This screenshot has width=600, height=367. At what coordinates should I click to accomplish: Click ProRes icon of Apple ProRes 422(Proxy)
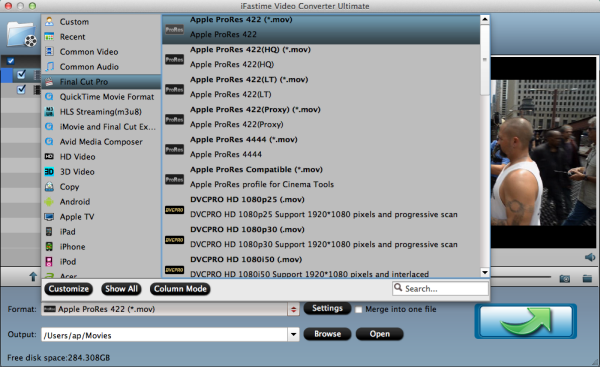pos(174,119)
